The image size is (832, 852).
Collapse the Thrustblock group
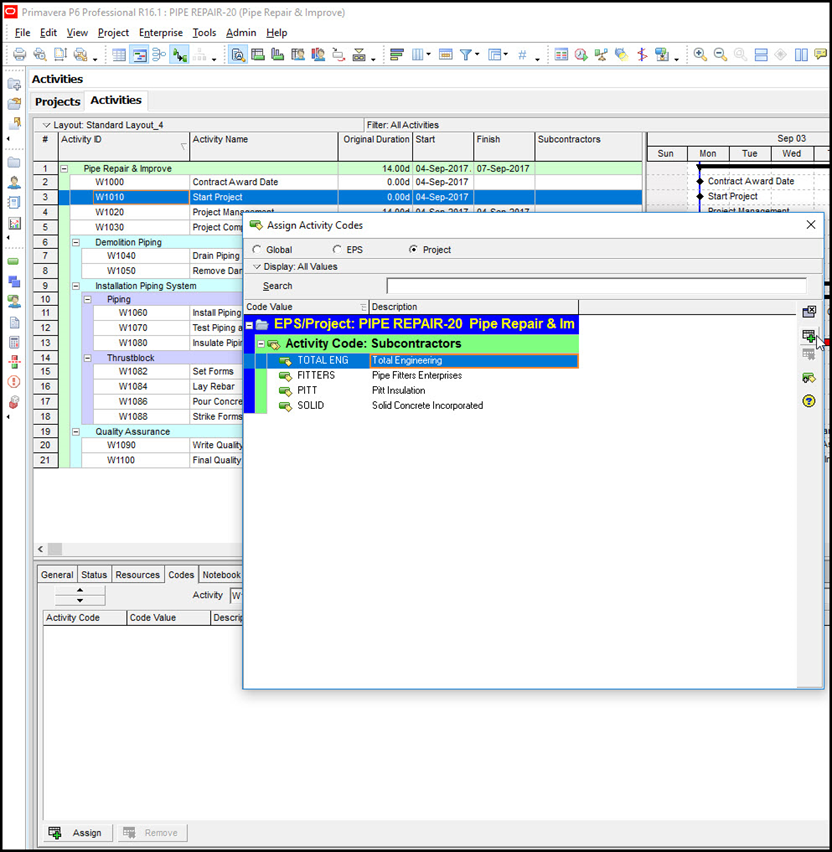point(87,358)
